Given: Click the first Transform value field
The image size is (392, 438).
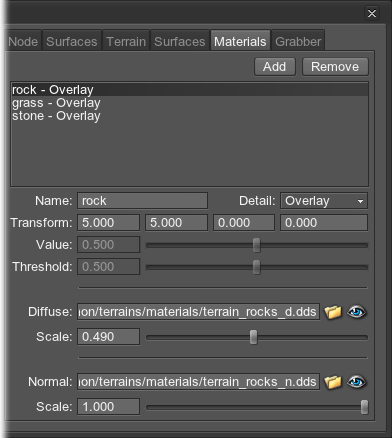Looking at the screenshot, I should [x=108, y=223].
